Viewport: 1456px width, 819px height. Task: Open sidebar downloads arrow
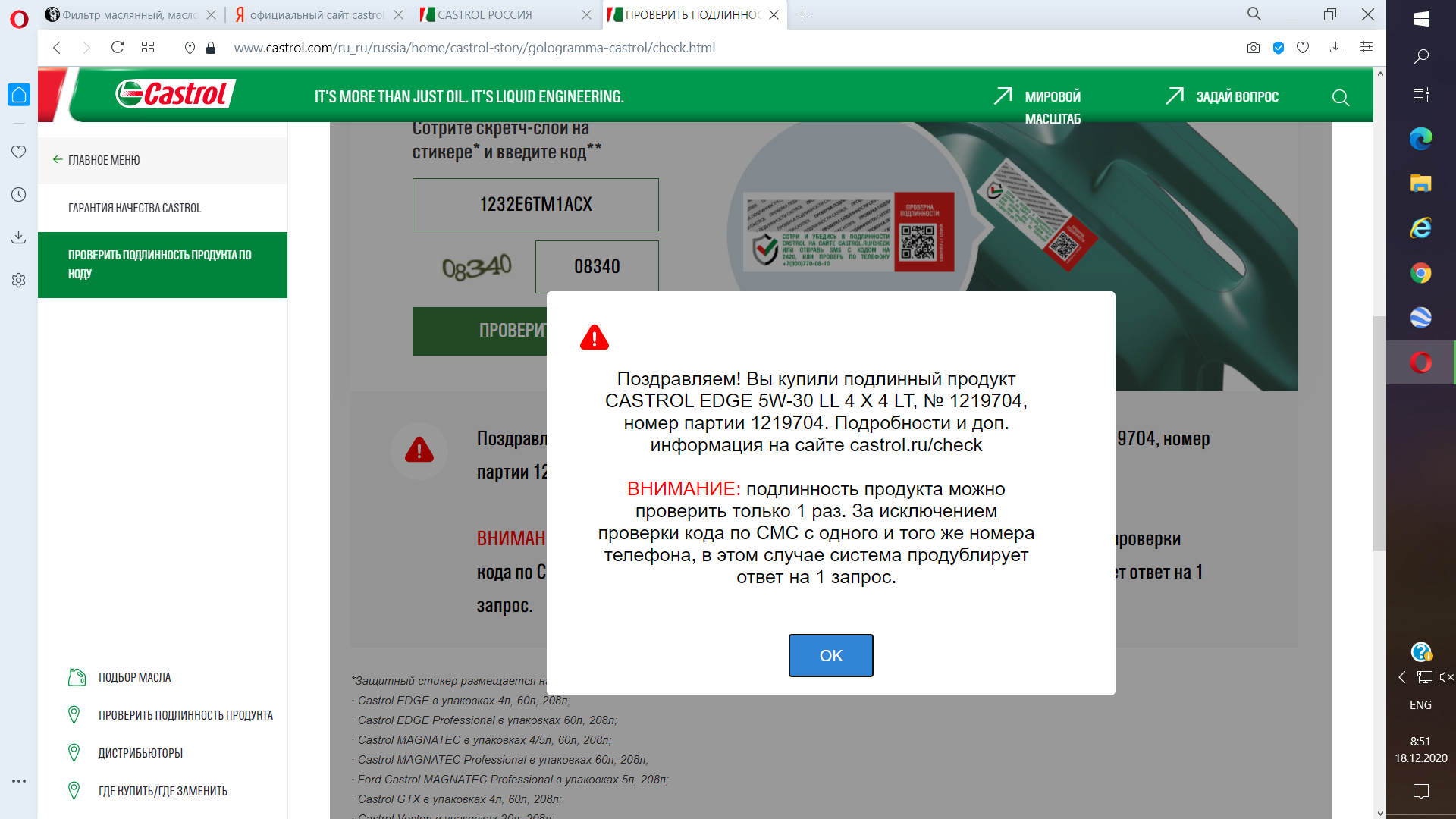coord(19,237)
